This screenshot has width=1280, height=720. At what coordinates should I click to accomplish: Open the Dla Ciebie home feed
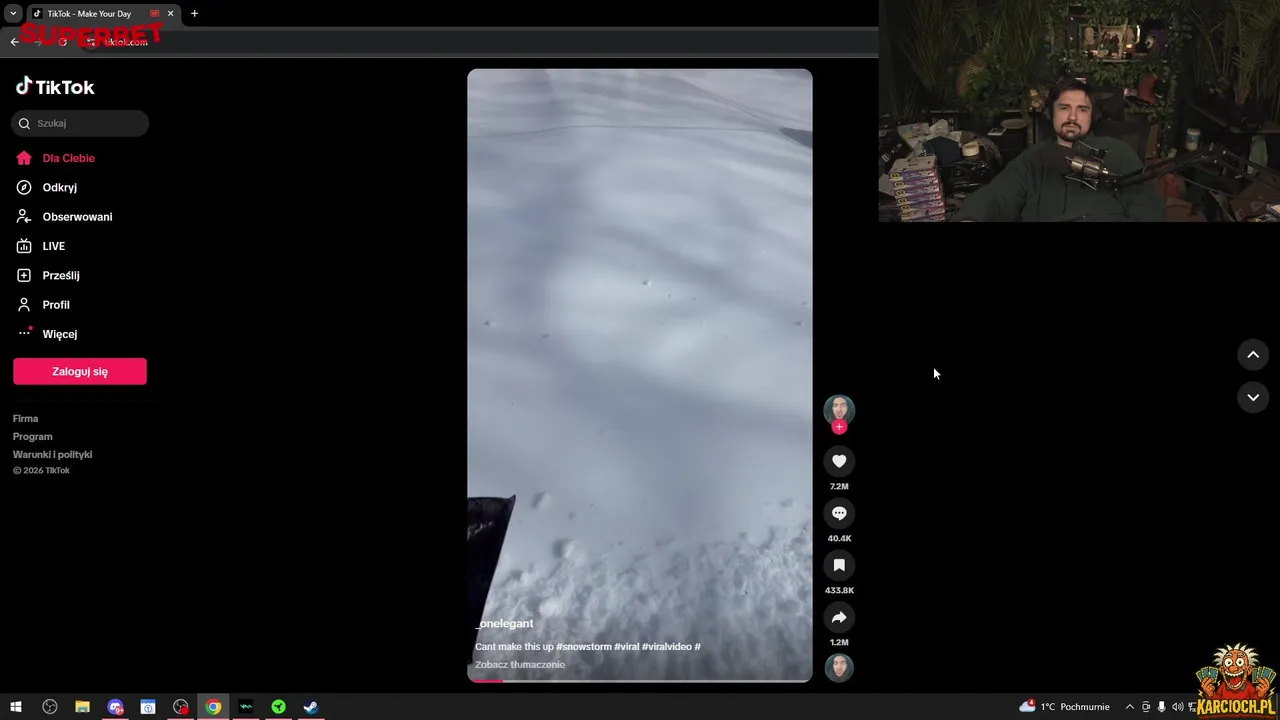point(68,158)
